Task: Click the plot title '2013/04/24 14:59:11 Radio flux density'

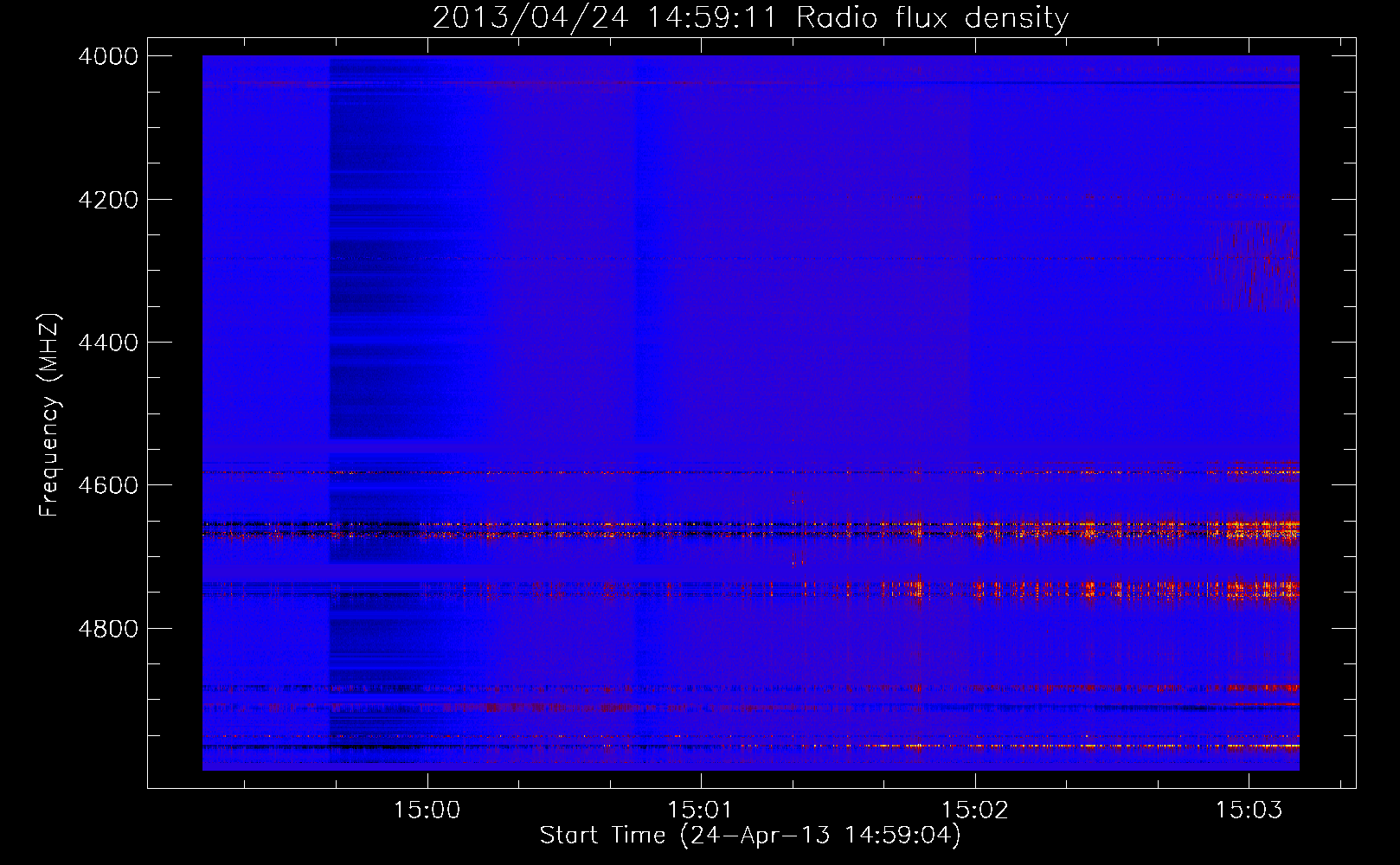Action: [x=750, y=17]
